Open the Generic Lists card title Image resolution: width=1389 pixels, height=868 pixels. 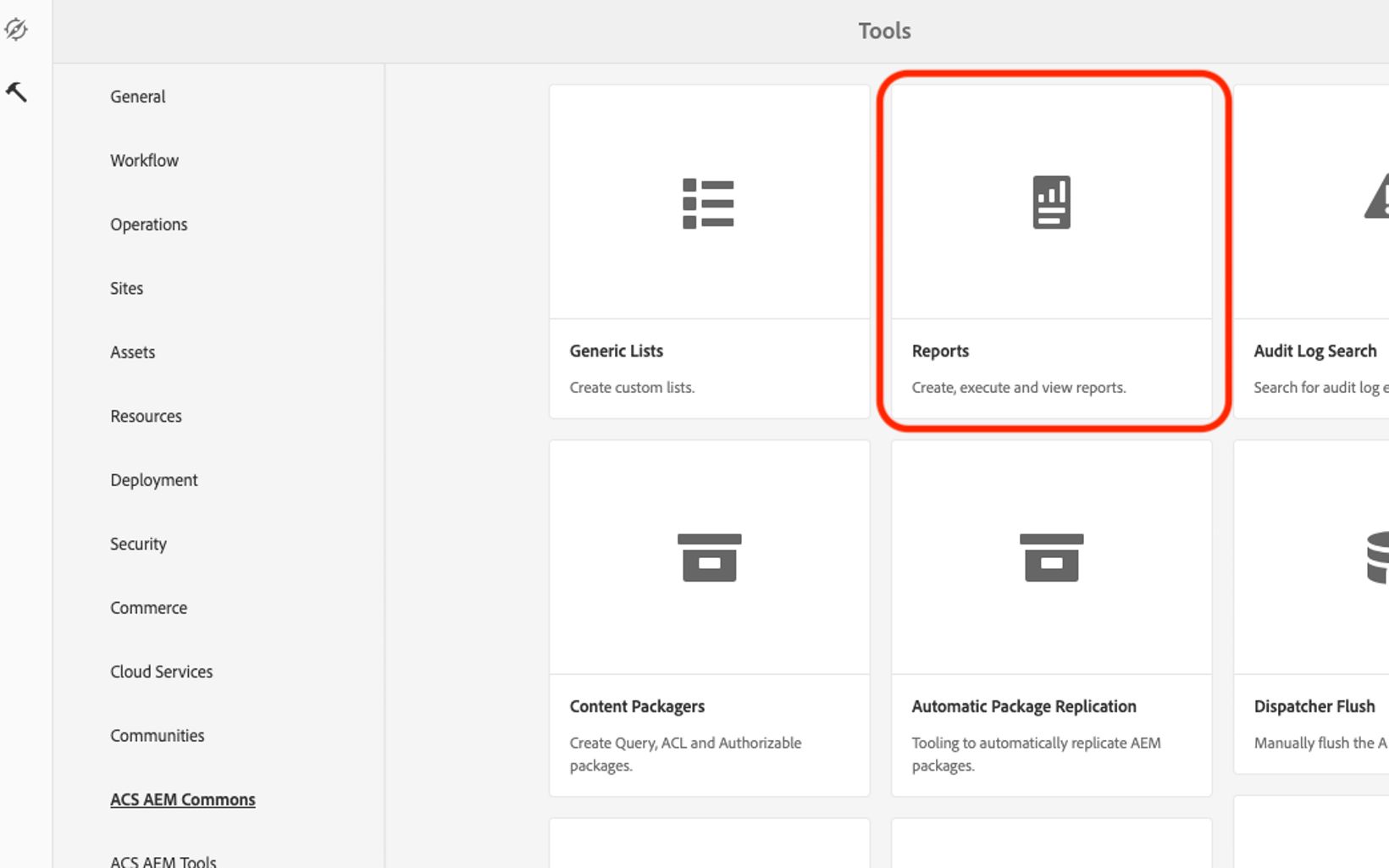coord(616,351)
